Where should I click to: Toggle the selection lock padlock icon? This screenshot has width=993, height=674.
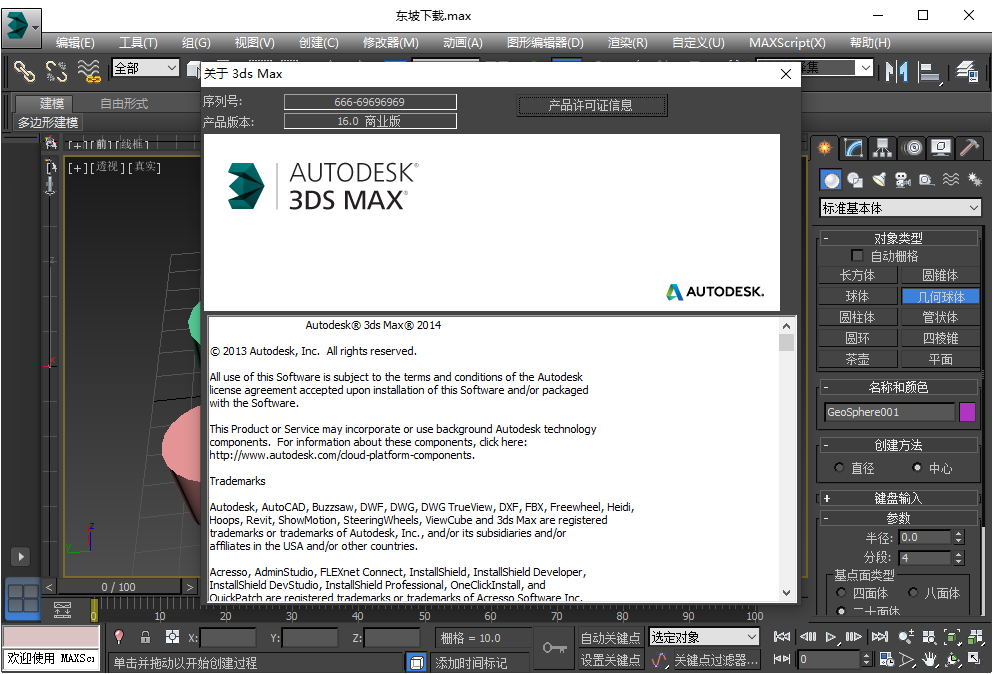[x=145, y=637]
